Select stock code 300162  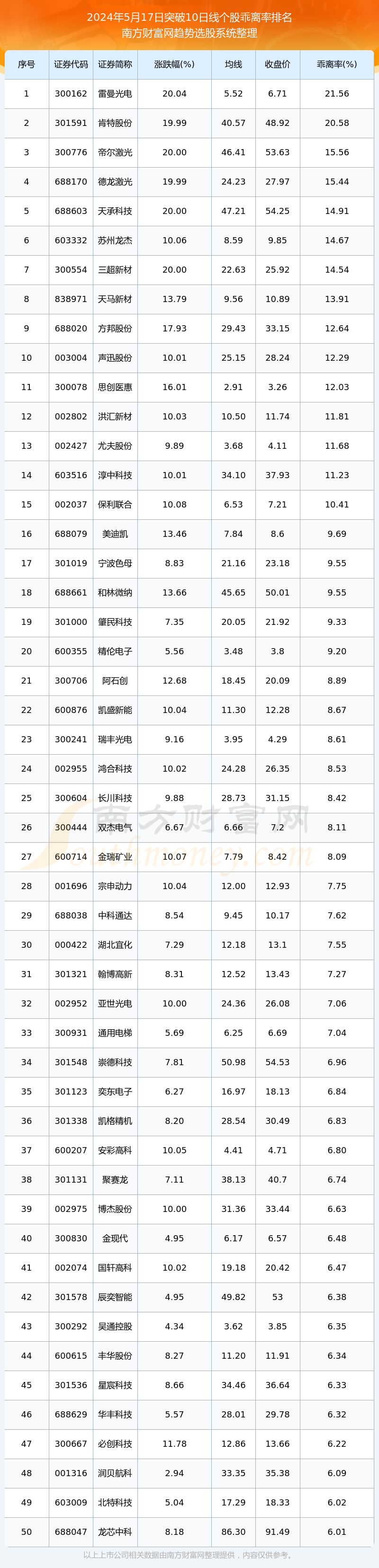click(x=71, y=94)
